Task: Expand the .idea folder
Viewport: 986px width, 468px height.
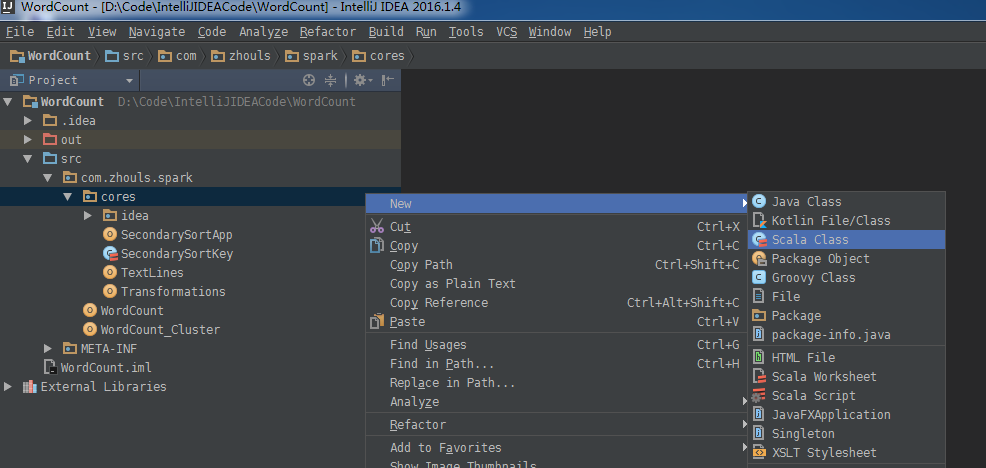Action: 28,120
